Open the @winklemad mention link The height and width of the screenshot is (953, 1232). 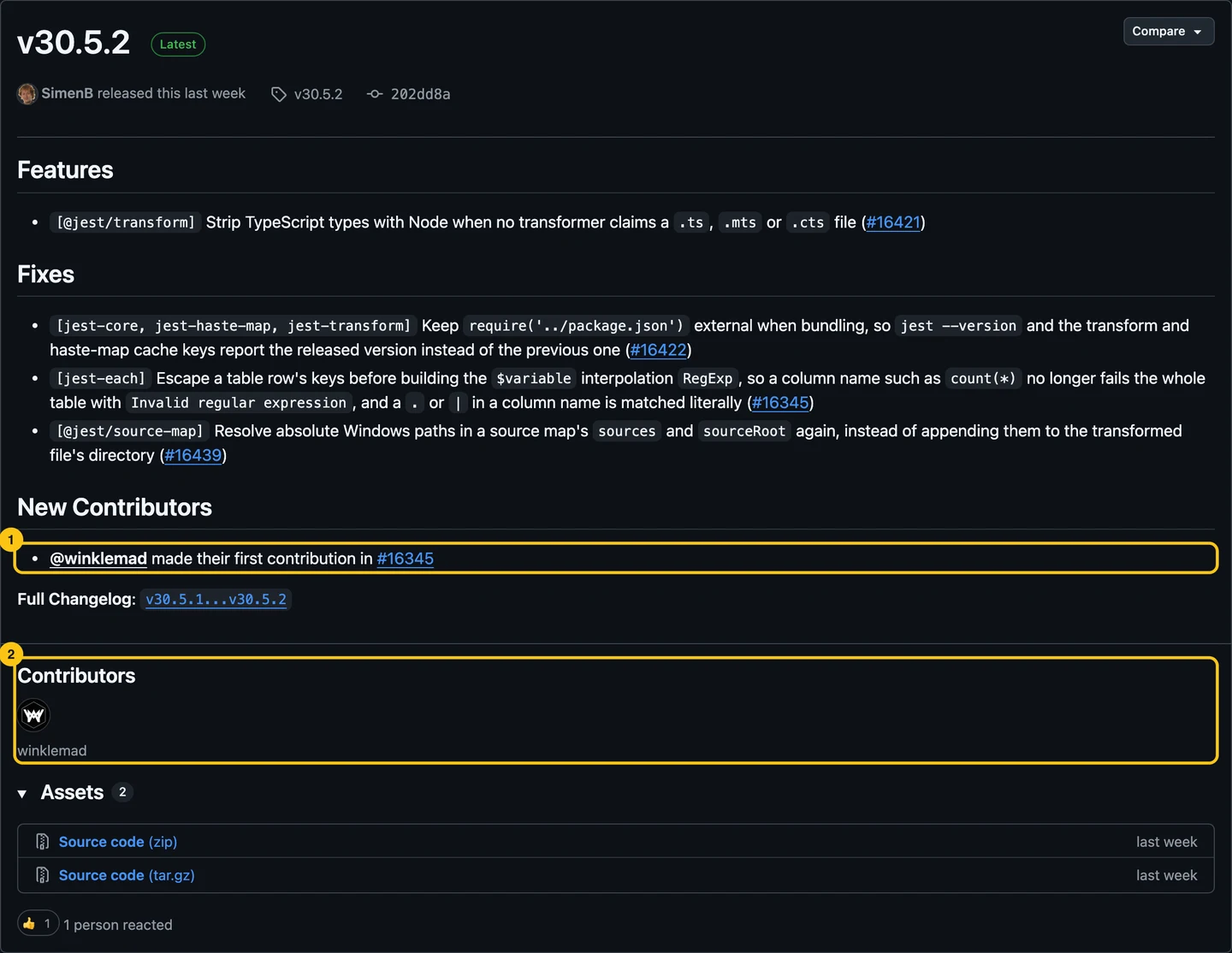click(98, 559)
